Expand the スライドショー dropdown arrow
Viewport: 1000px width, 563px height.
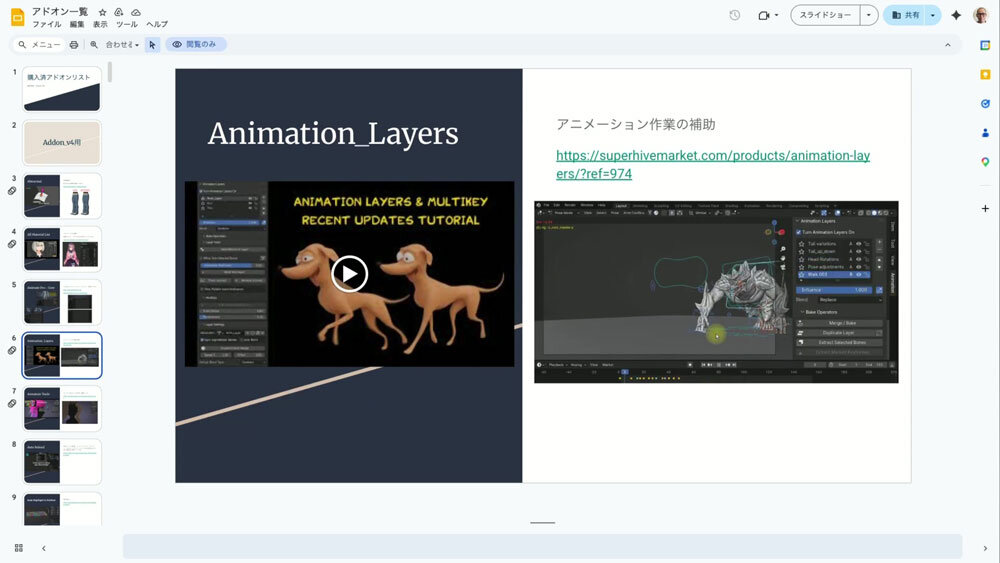868,15
